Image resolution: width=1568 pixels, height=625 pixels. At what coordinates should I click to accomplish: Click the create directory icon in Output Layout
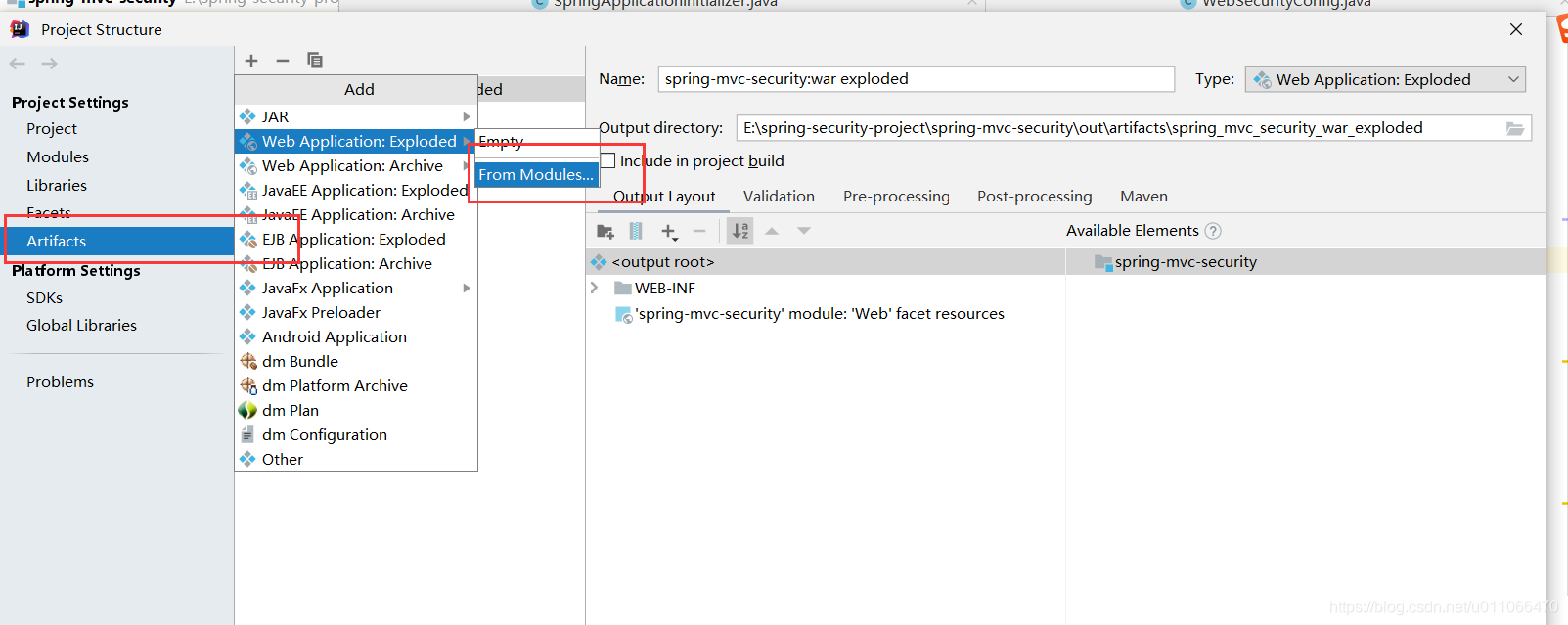605,231
